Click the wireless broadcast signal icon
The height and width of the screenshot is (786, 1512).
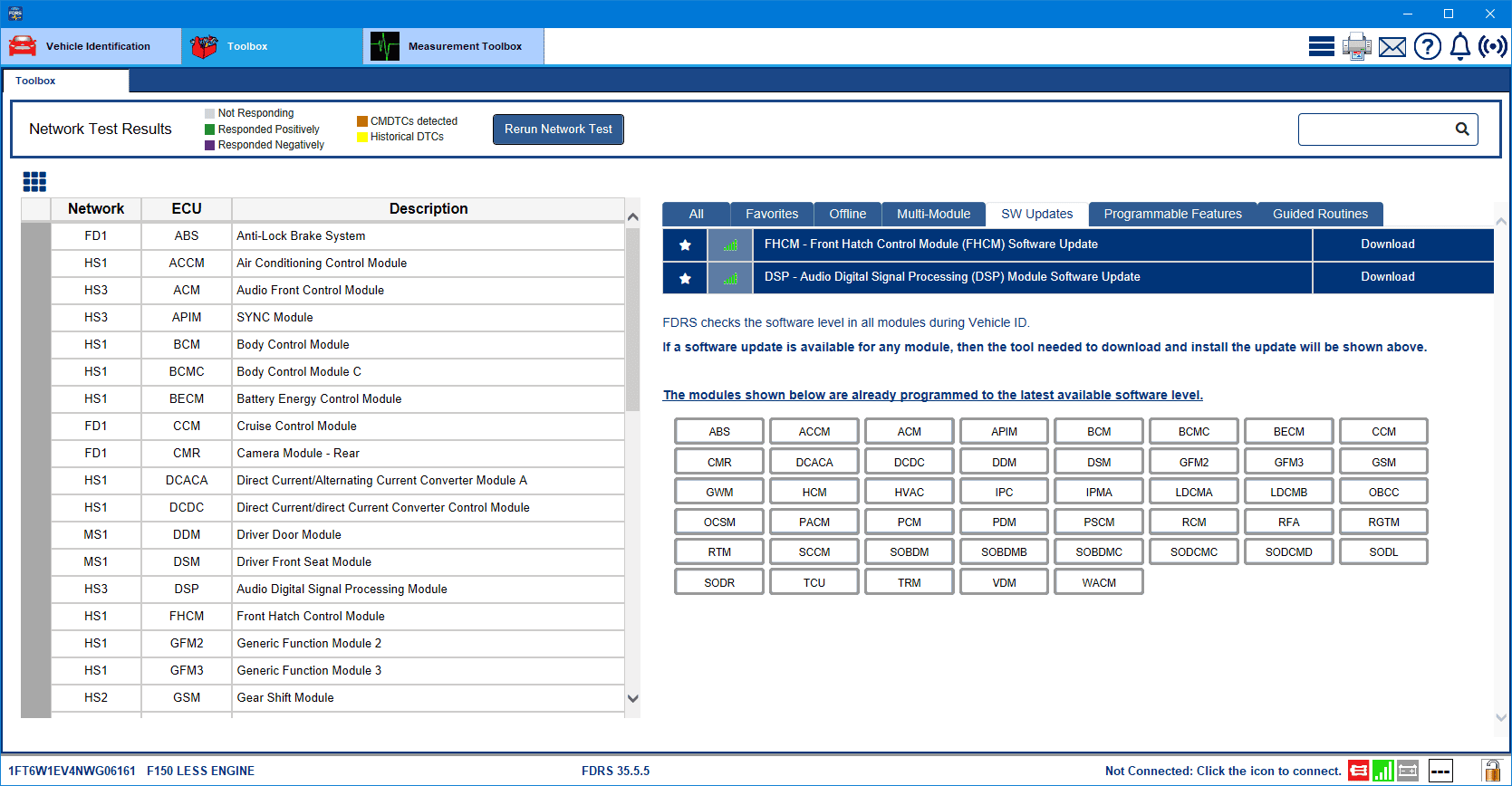[x=1492, y=46]
